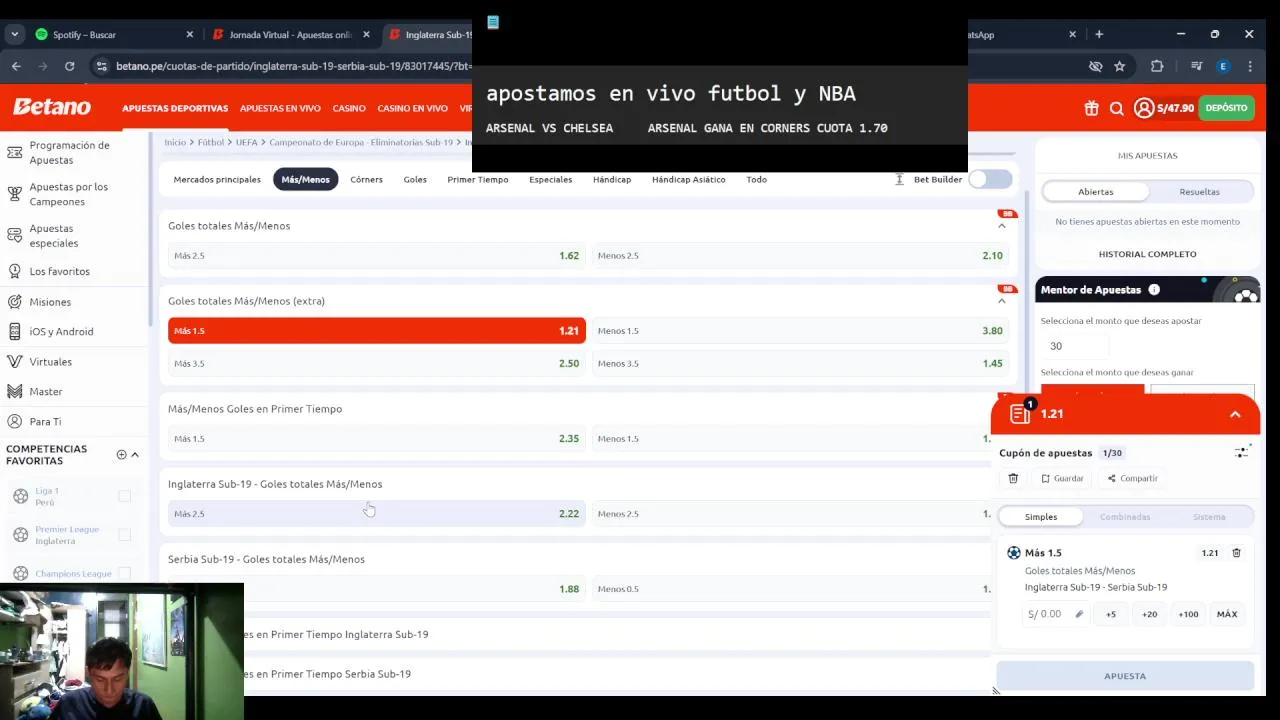Click the Chrome address bar URL
Image resolution: width=1280 pixels, height=720 pixels.
(x=292, y=66)
